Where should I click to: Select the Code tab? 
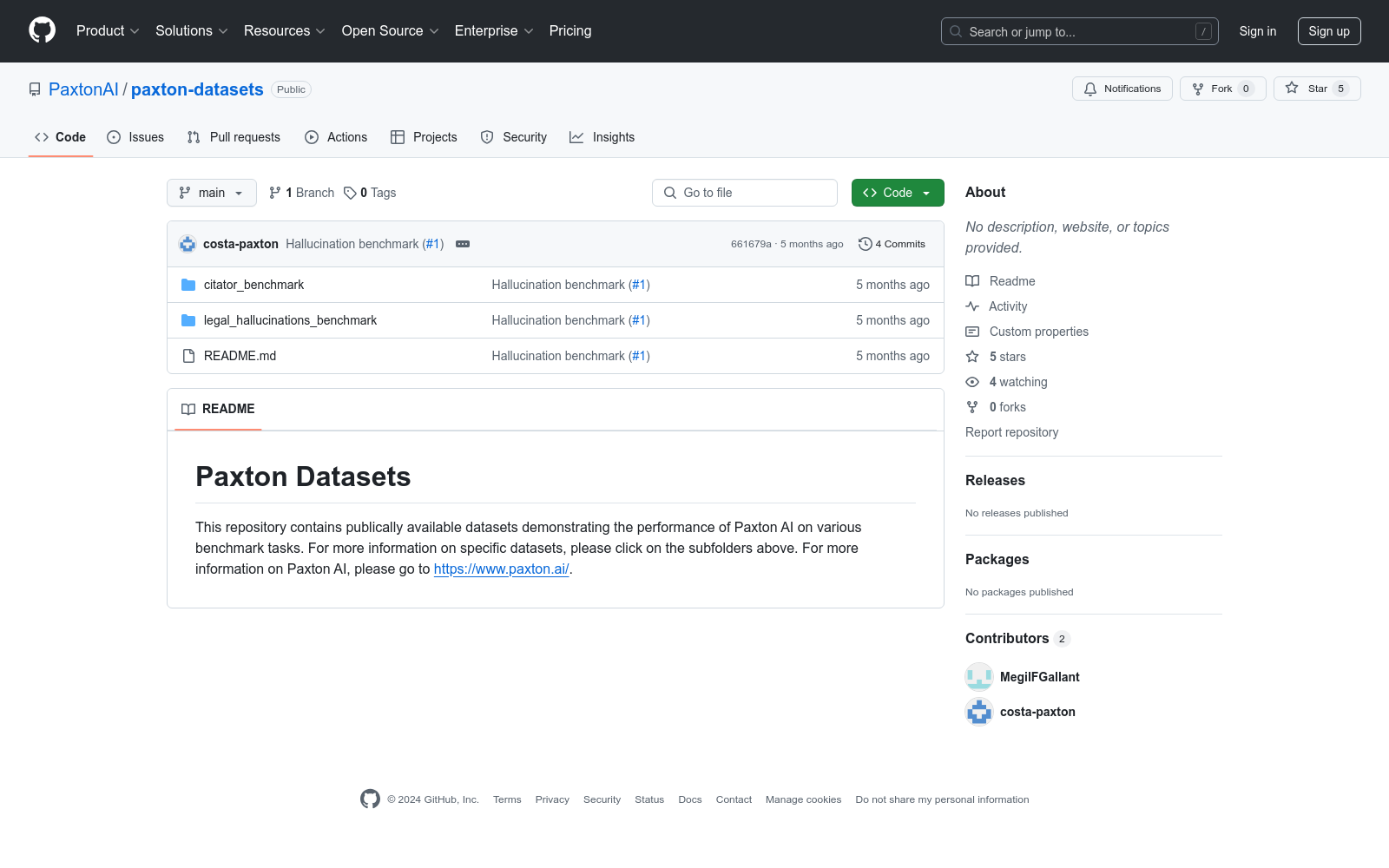pos(61,137)
